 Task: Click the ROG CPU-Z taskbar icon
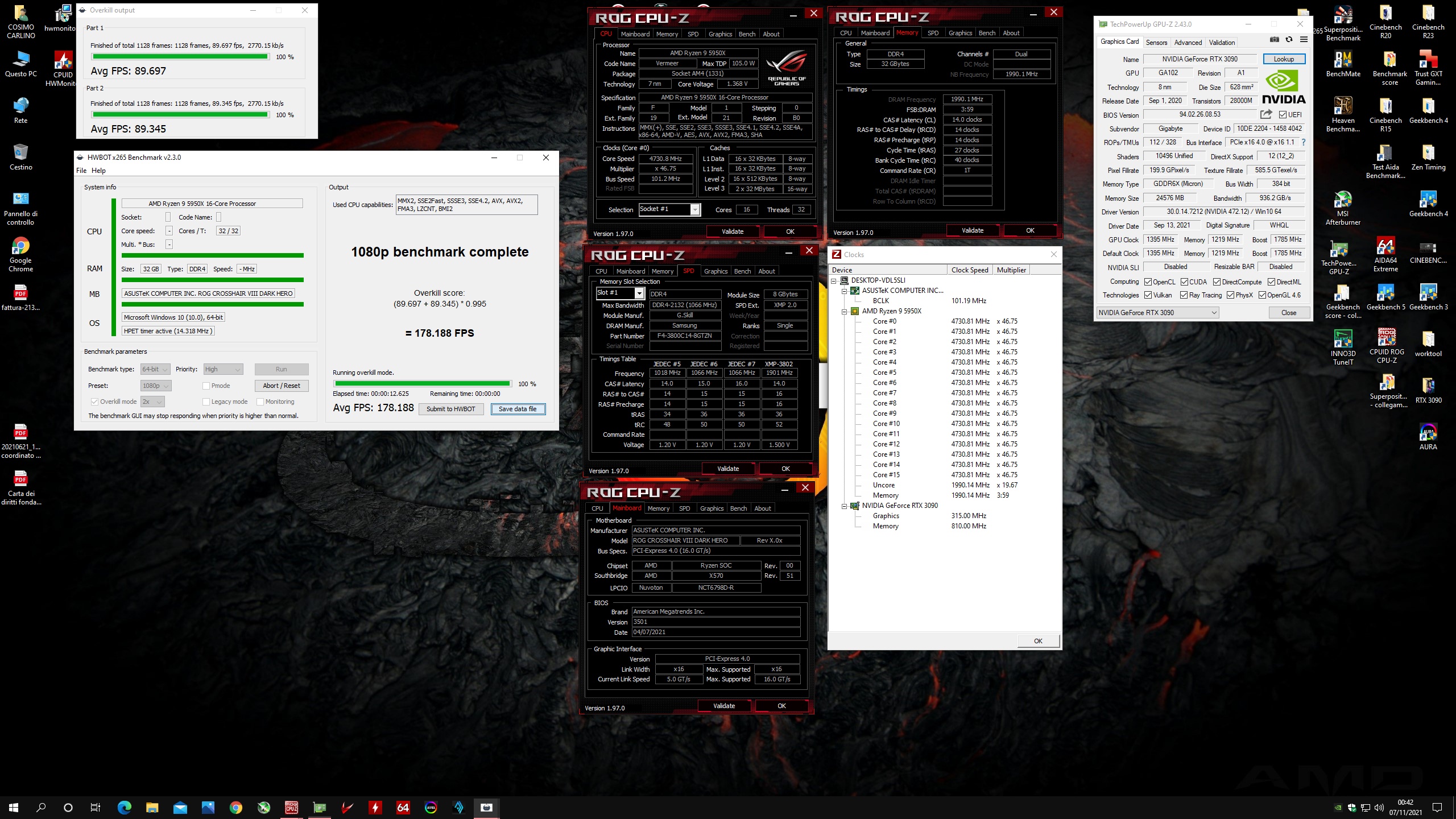coord(292,807)
